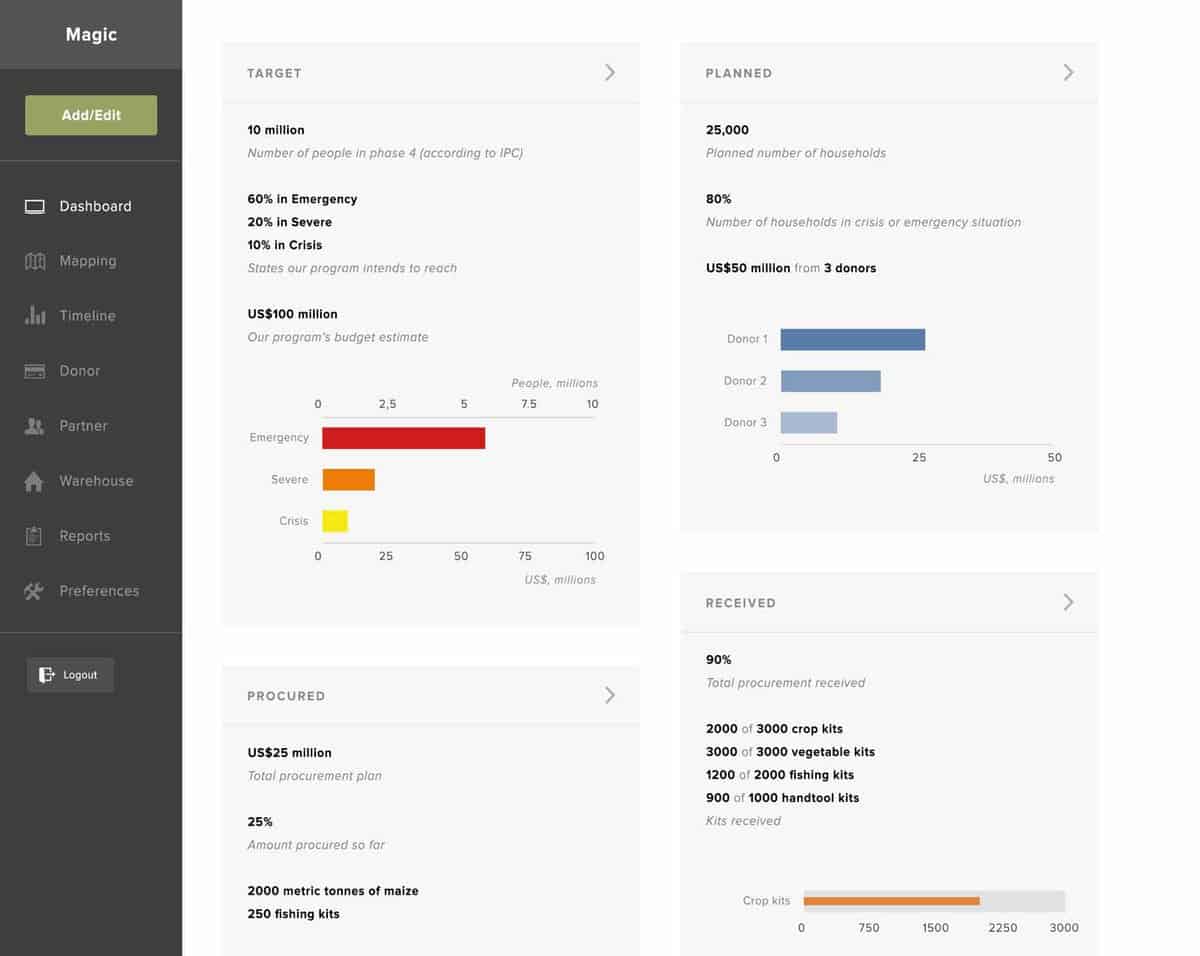The width and height of the screenshot is (1200, 956).
Task: Click the 'Emergency' chart label
Action: [279, 438]
